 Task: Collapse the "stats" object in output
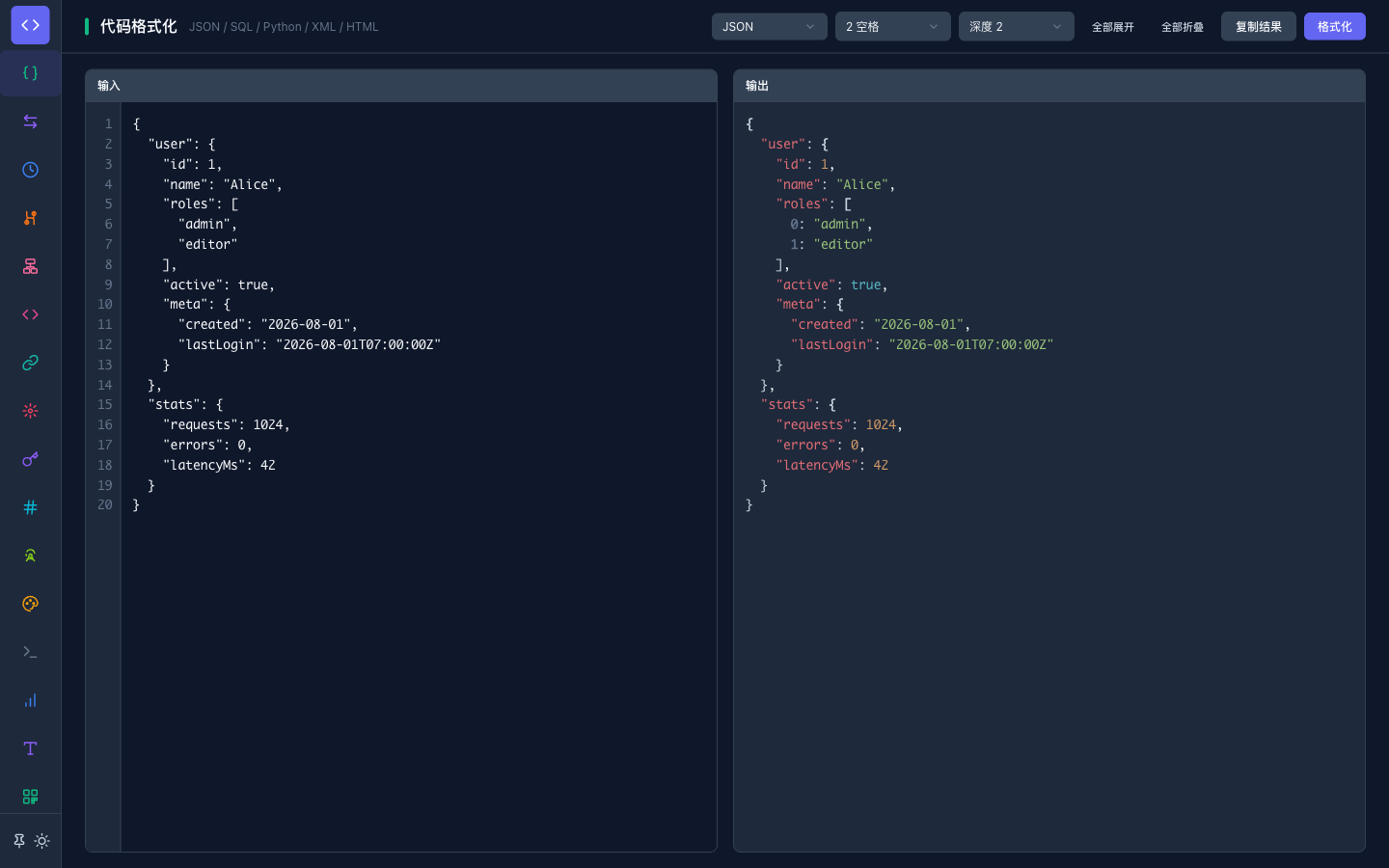tap(832, 404)
